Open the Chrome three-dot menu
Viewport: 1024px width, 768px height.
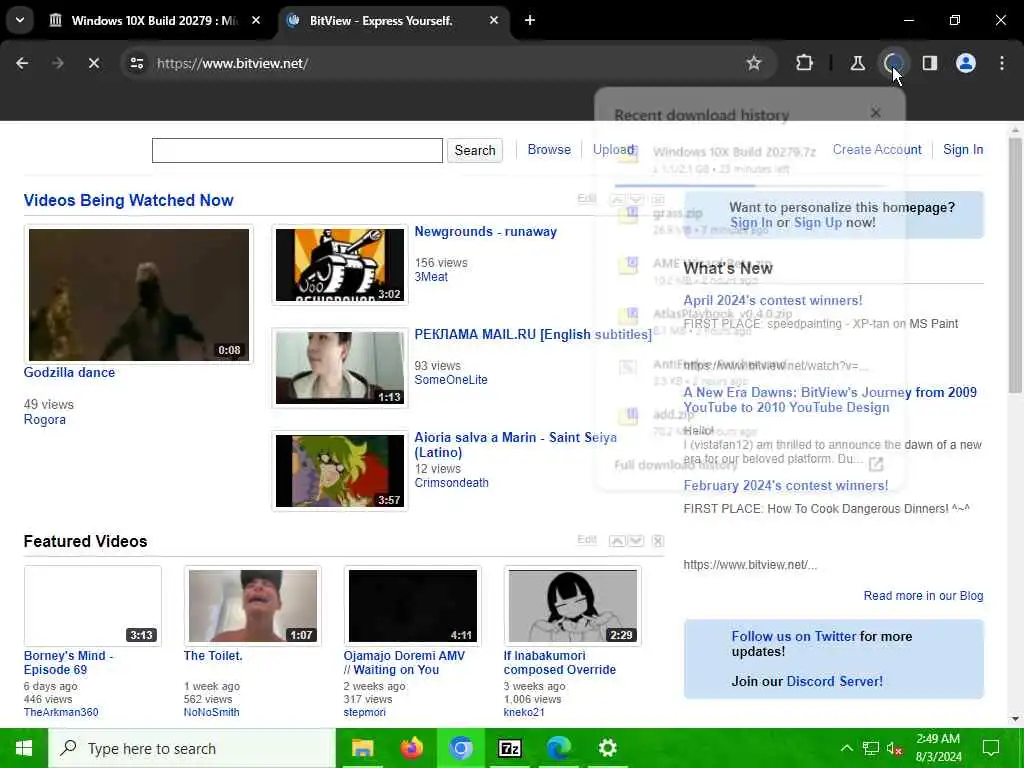pyautogui.click(x=1002, y=63)
